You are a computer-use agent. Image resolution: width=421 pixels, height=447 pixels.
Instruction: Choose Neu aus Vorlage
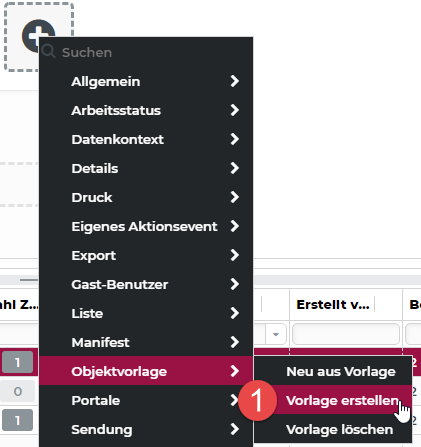pos(333,371)
